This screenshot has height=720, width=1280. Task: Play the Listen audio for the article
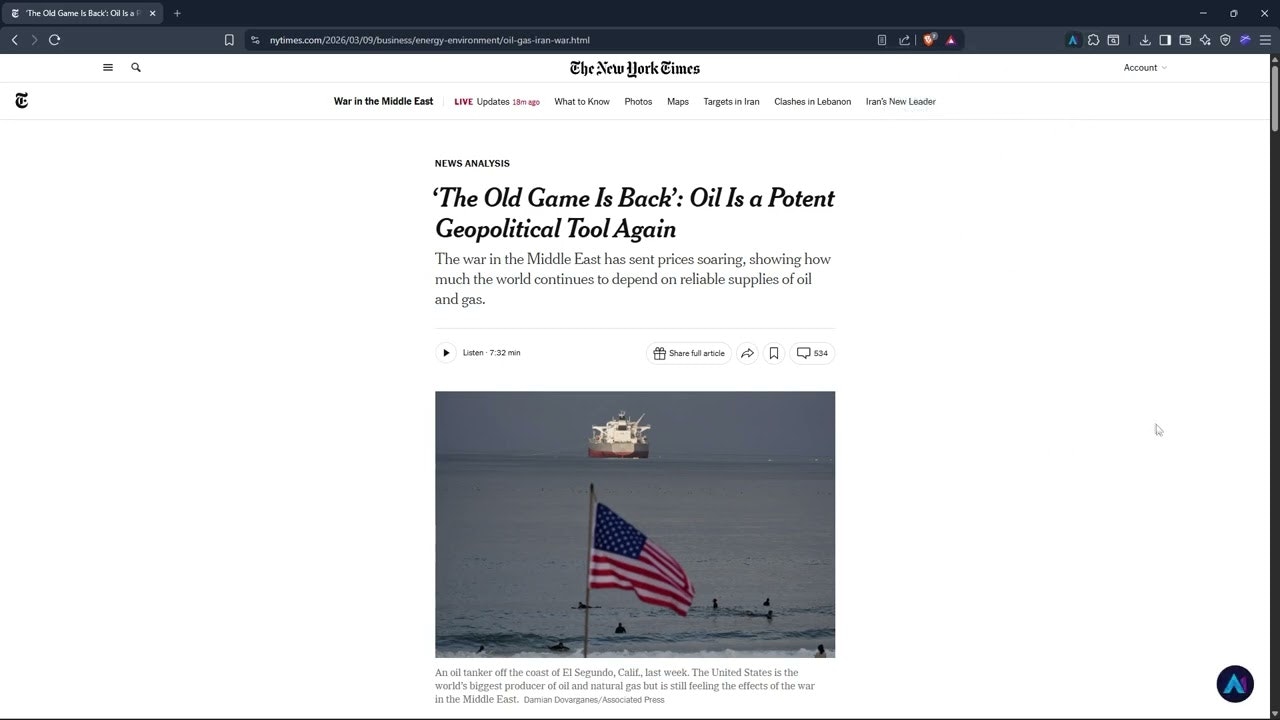(446, 353)
